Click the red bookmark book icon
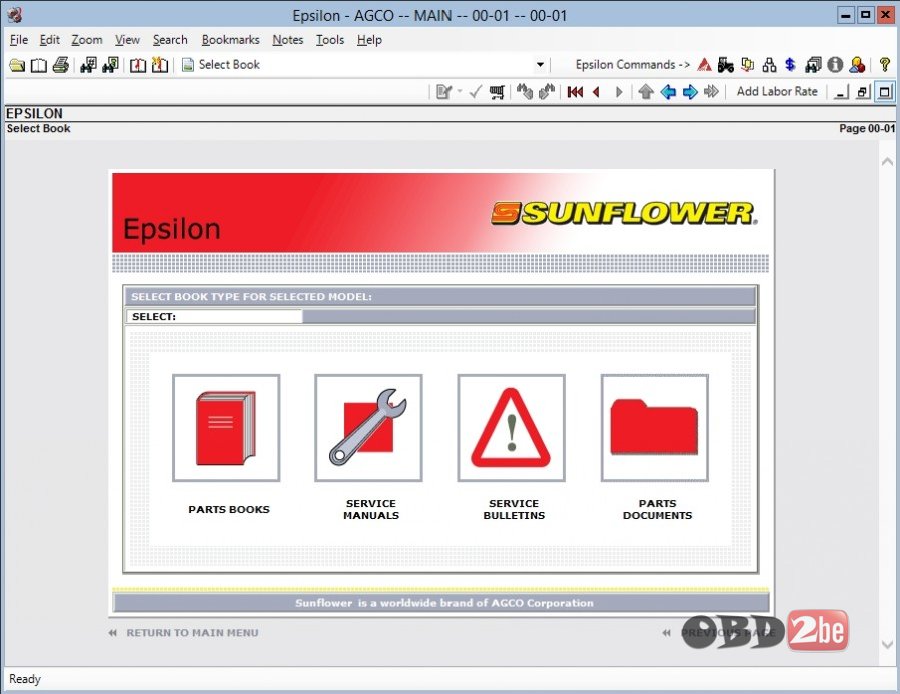Viewport: 900px width, 694px height. 138,65
